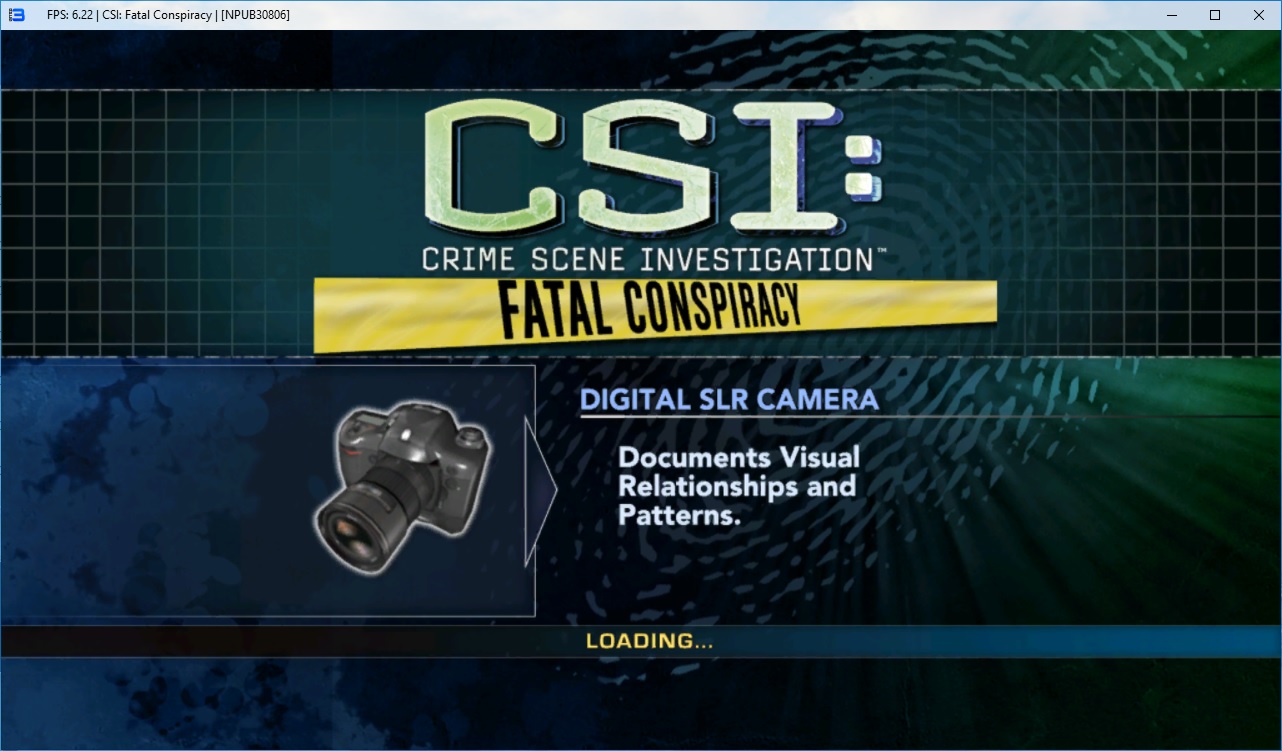Click the colon symbol after CSI logo
Screen dimensions: 1282x751
tap(863, 169)
